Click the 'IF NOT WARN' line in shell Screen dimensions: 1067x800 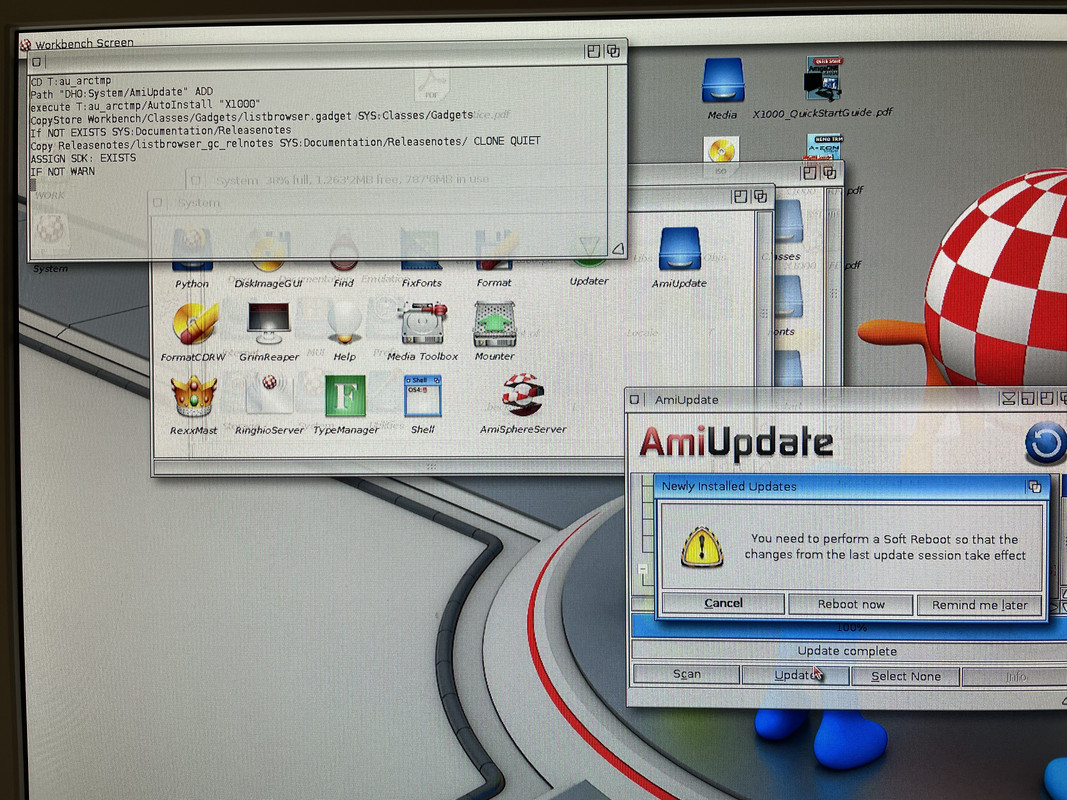[x=63, y=171]
